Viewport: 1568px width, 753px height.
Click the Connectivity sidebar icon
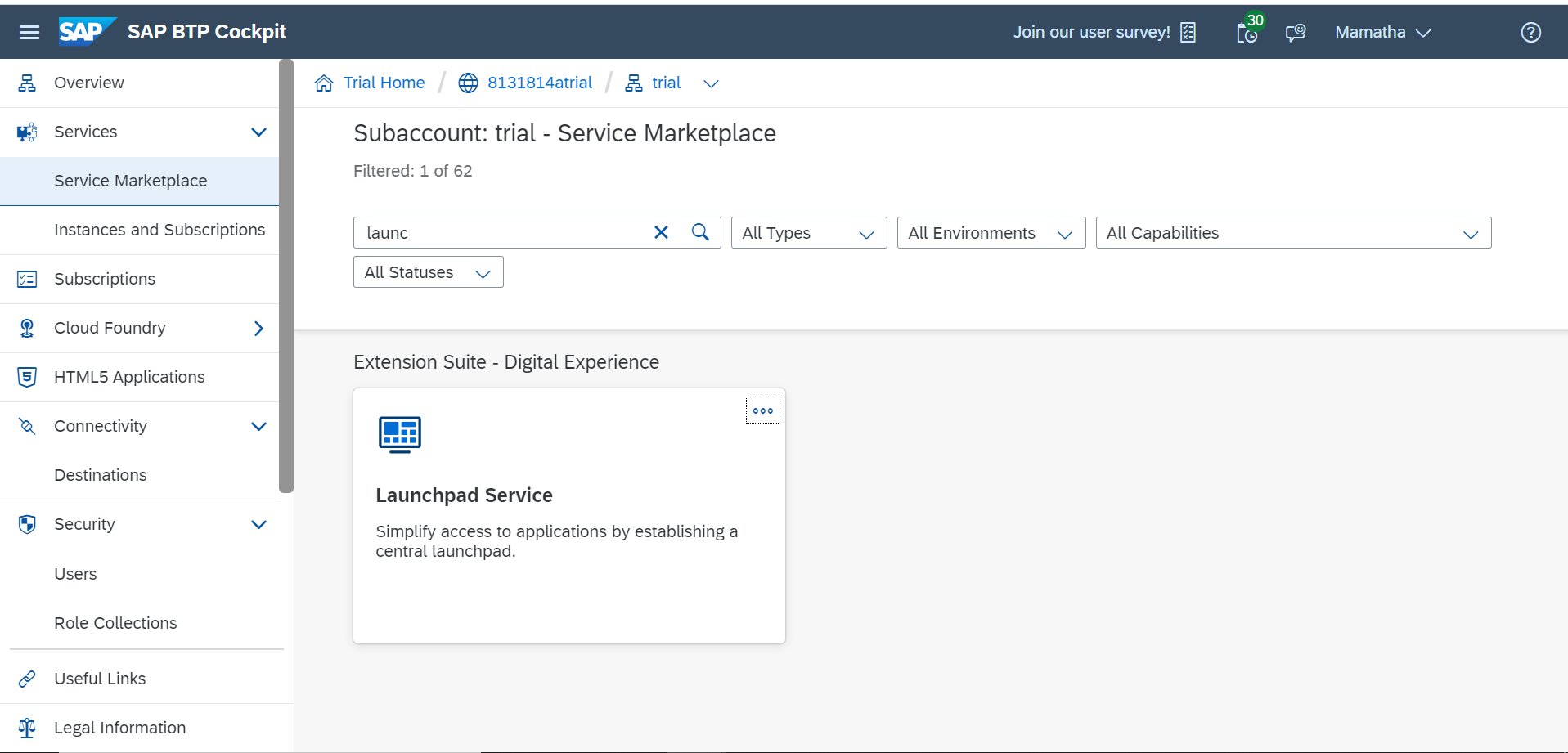[x=27, y=426]
